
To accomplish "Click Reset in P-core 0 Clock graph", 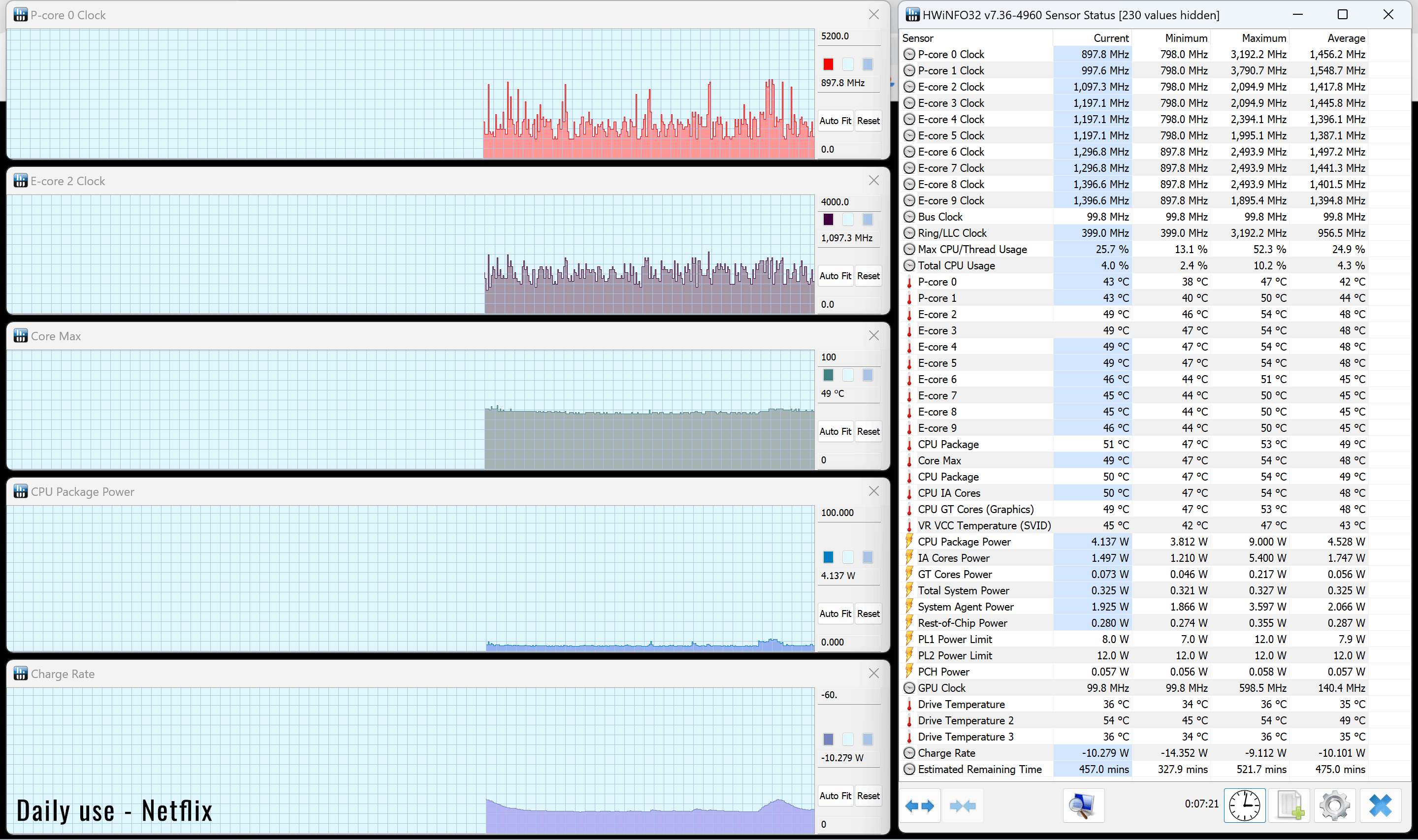I will click(x=868, y=121).
